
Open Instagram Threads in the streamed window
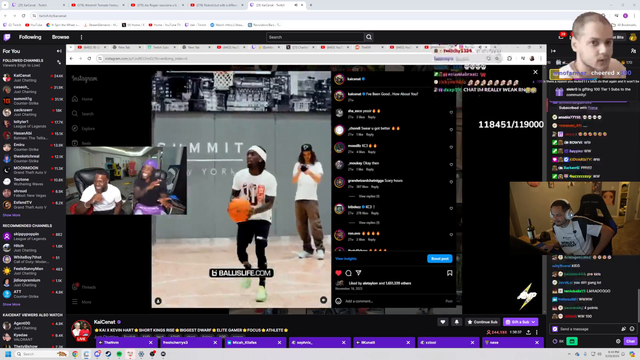84,287
